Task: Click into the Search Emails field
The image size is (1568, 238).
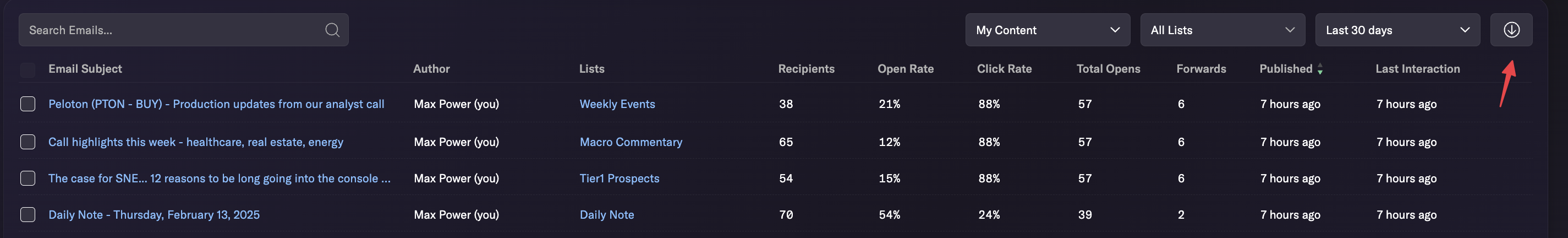Action: click(173, 30)
